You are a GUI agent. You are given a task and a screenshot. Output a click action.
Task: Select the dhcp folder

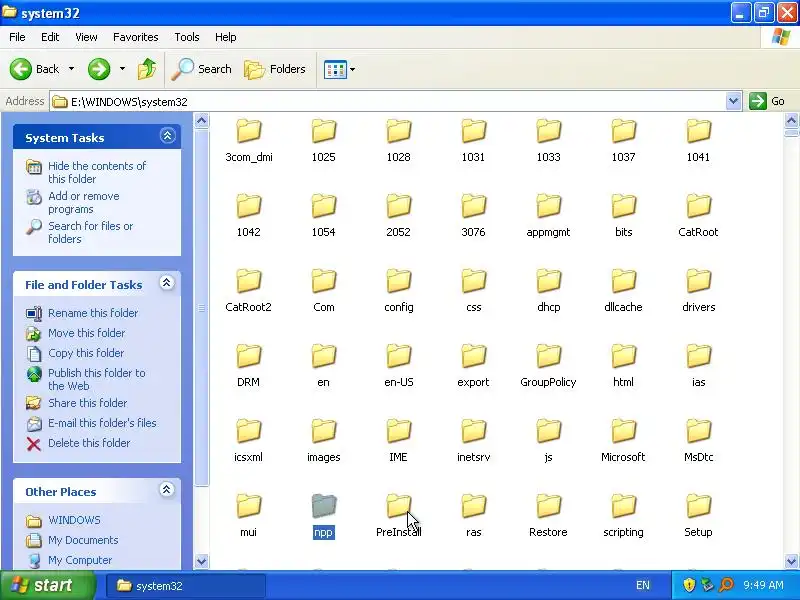tap(548, 291)
